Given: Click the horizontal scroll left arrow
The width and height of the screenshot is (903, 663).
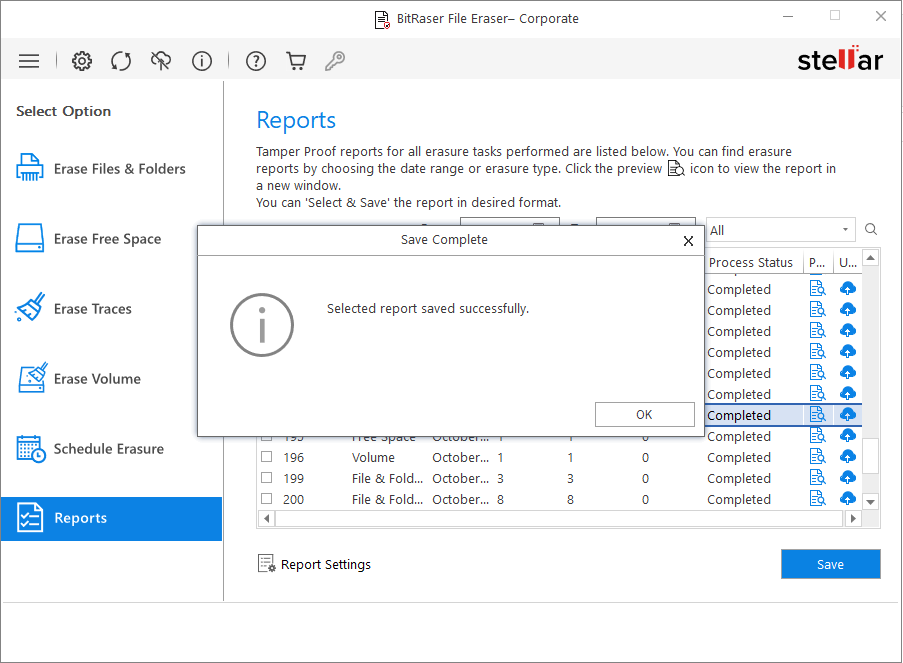Looking at the screenshot, I should click(x=266, y=518).
